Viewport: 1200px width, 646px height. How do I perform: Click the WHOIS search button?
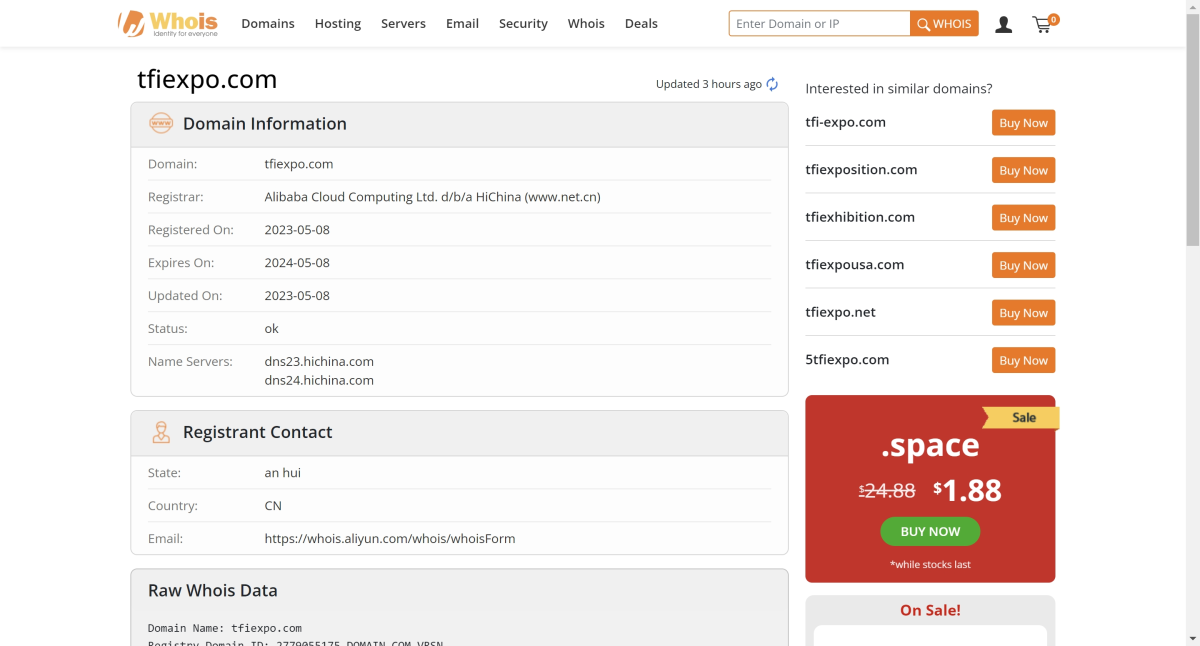click(944, 24)
